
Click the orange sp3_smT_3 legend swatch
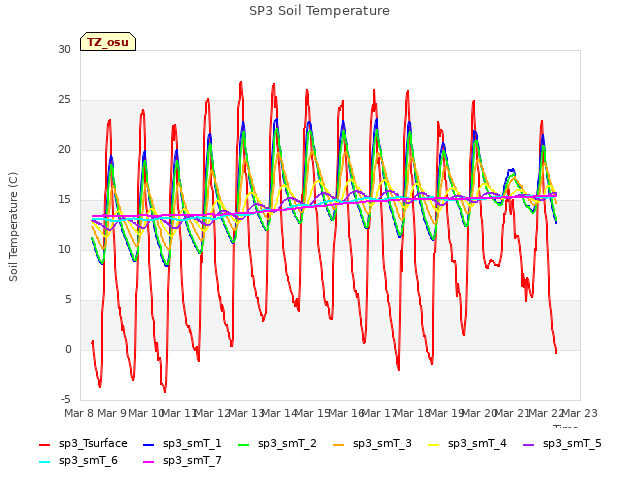[x=339, y=444]
